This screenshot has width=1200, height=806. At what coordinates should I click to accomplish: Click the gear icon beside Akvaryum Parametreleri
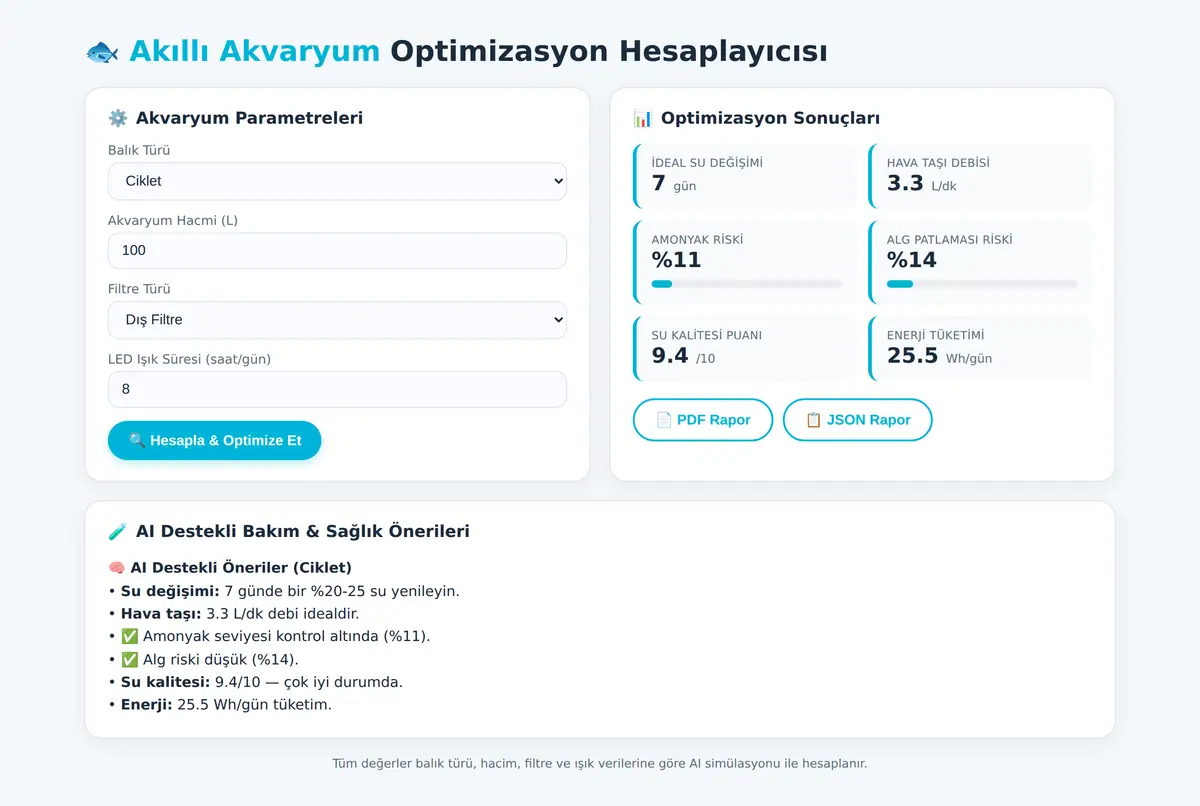(118, 118)
